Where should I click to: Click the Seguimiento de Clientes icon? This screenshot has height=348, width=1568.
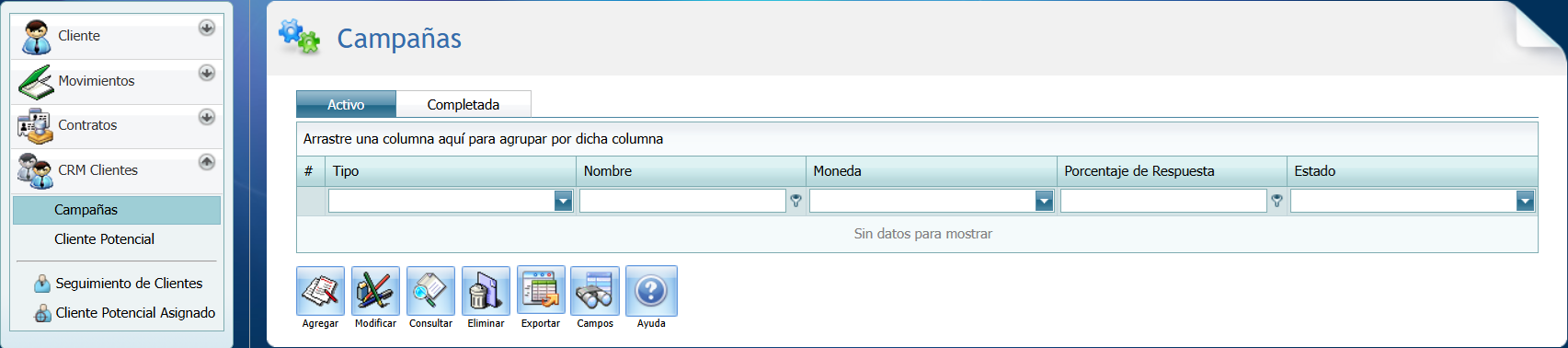click(42, 284)
